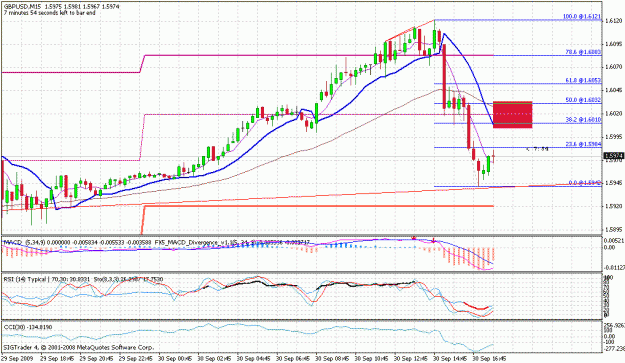Click the 29 Sep 18:45 time label
Screen dimensions: 625x363
coord(57,358)
